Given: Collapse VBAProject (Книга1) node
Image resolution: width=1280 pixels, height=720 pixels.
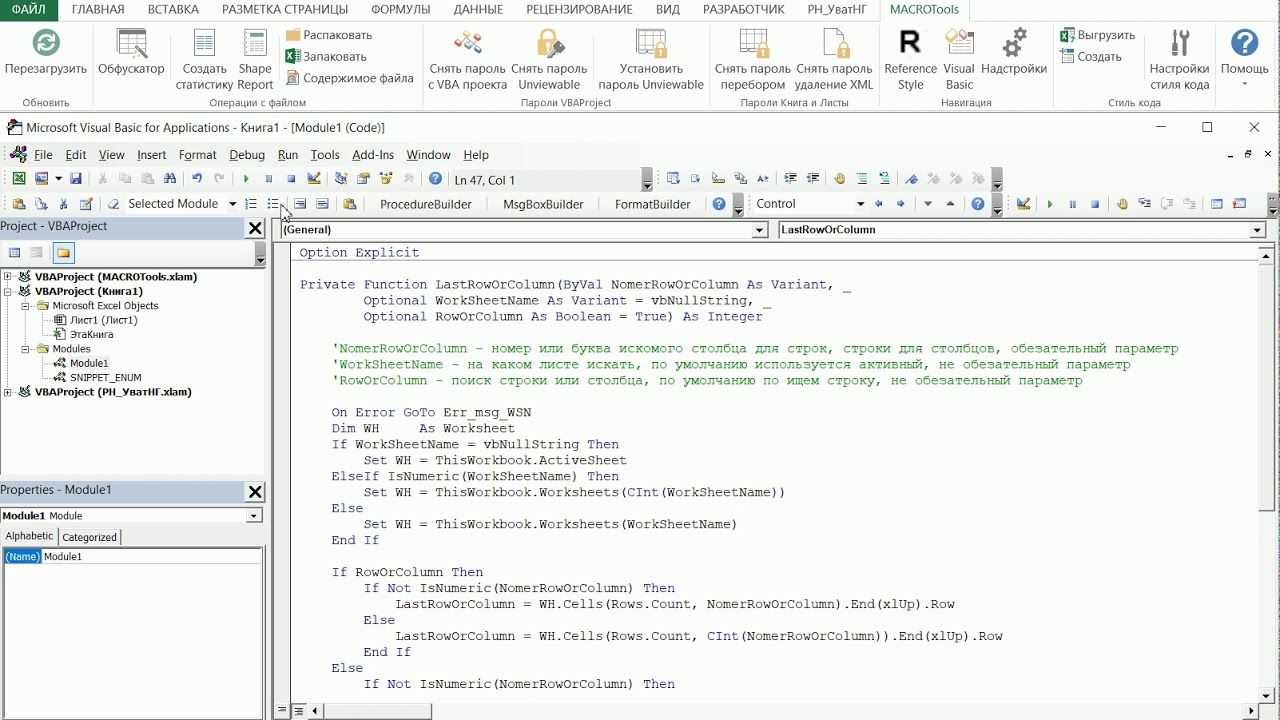Looking at the screenshot, I should pyautogui.click(x=8, y=292).
